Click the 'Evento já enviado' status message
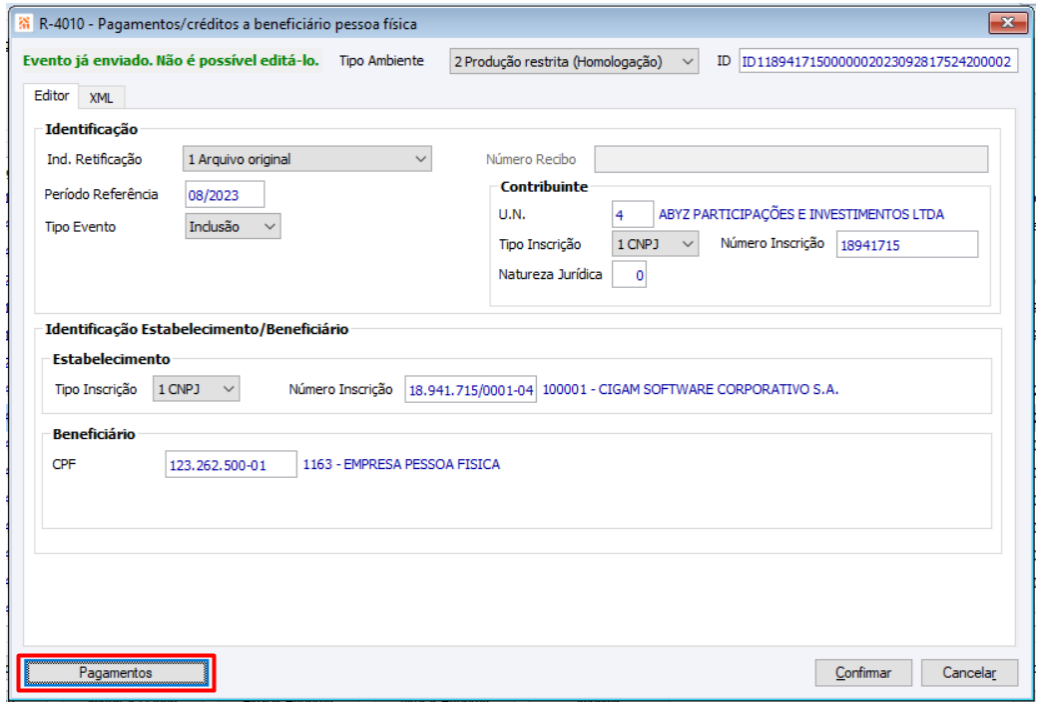Image resolution: width=1042 pixels, height=711 pixels. pyautogui.click(x=171, y=60)
